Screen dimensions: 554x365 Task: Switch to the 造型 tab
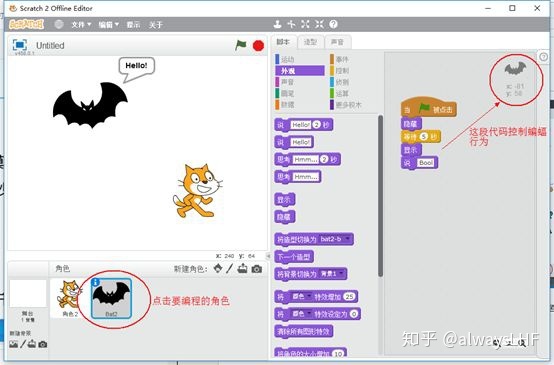310,42
